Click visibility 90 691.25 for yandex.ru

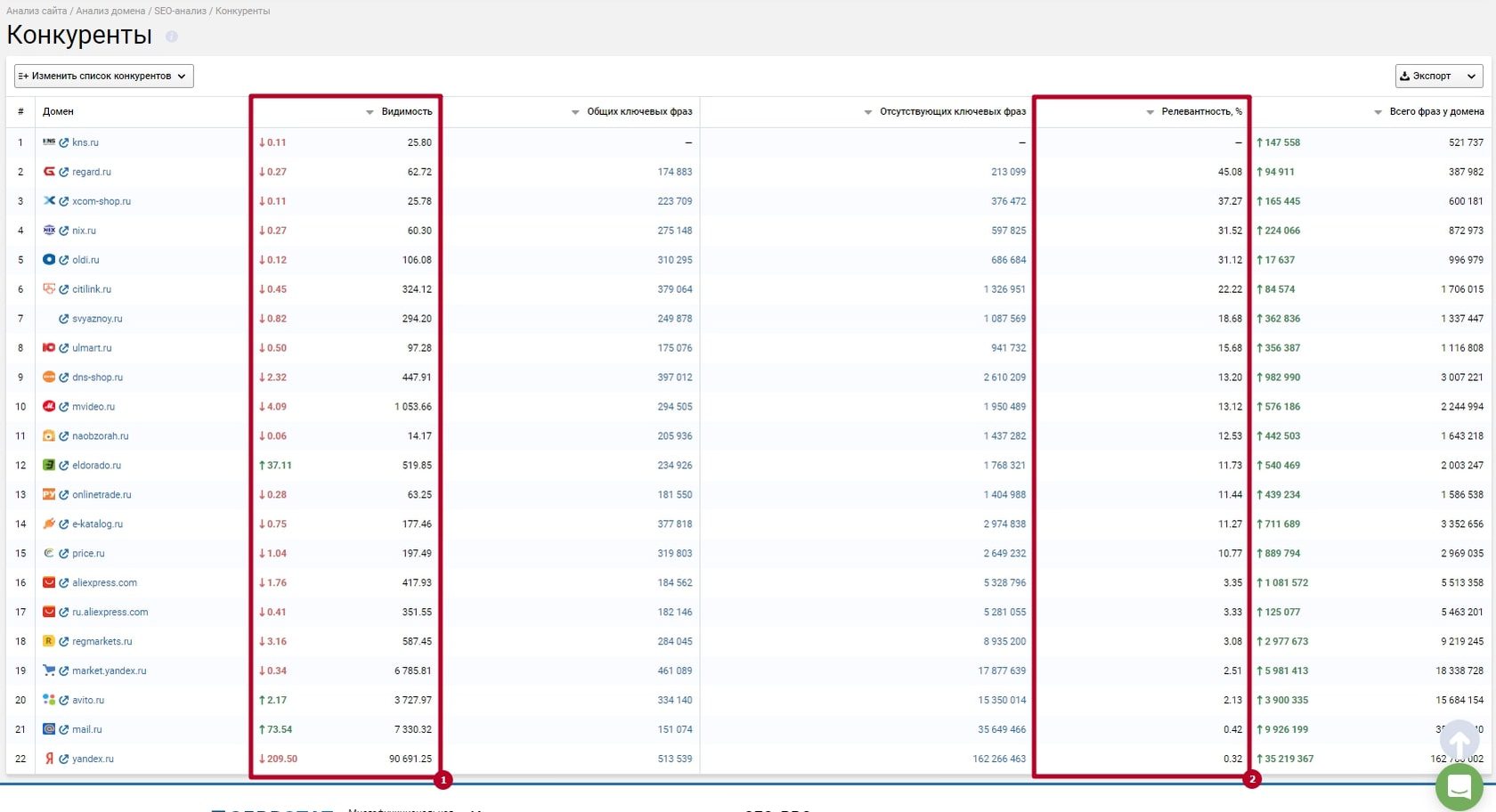coord(411,759)
